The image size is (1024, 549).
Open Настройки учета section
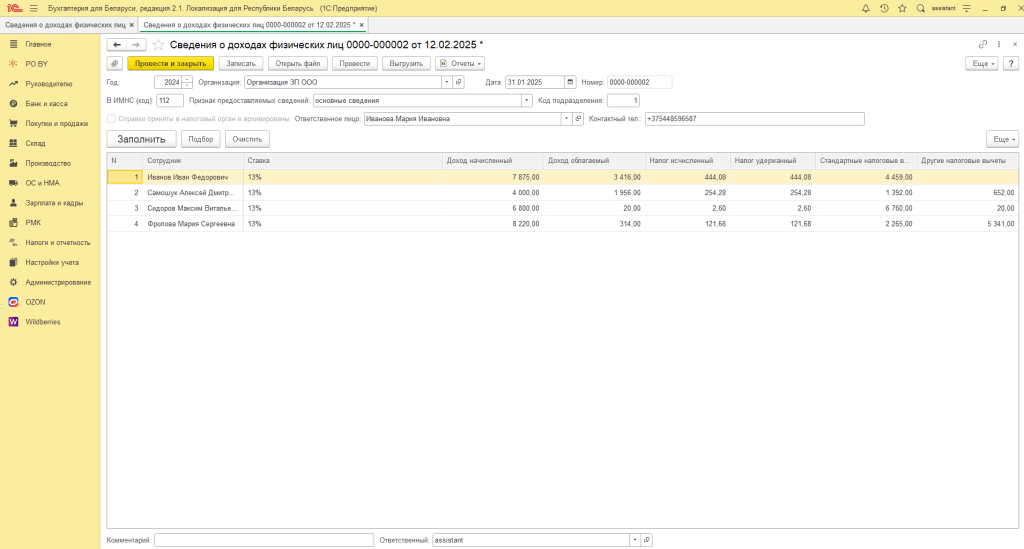coord(52,262)
